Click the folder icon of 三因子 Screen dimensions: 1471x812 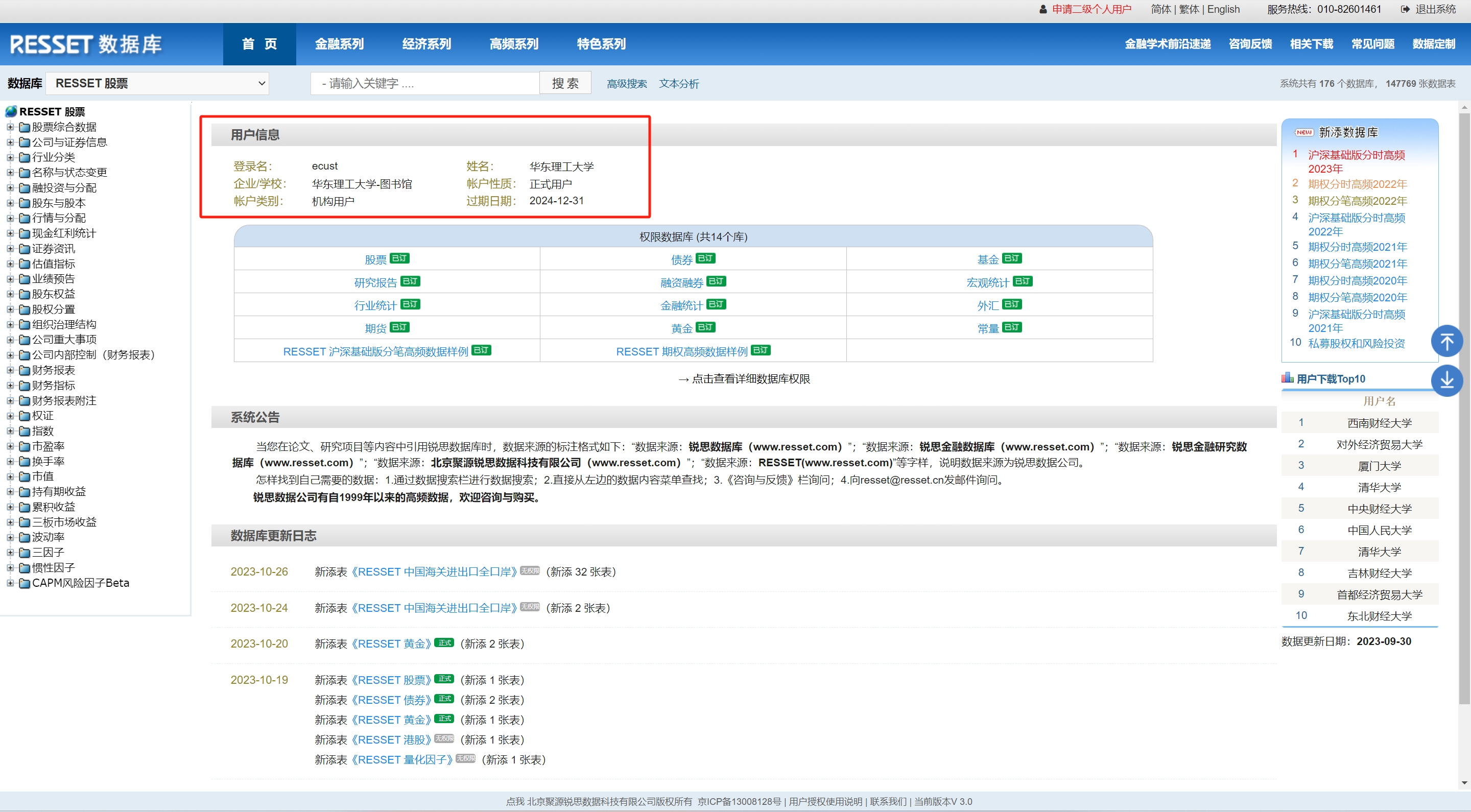25,553
